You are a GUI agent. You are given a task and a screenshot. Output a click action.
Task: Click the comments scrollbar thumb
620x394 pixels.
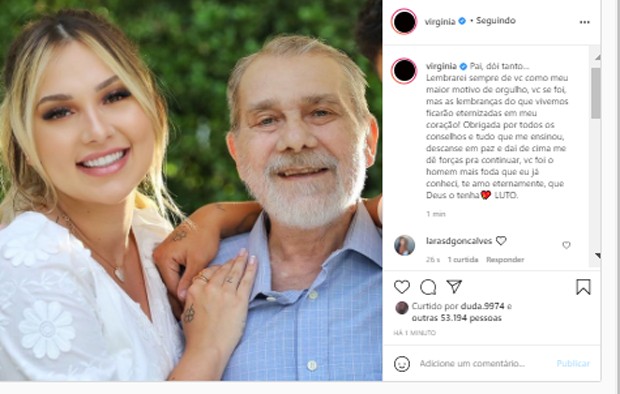point(595,93)
